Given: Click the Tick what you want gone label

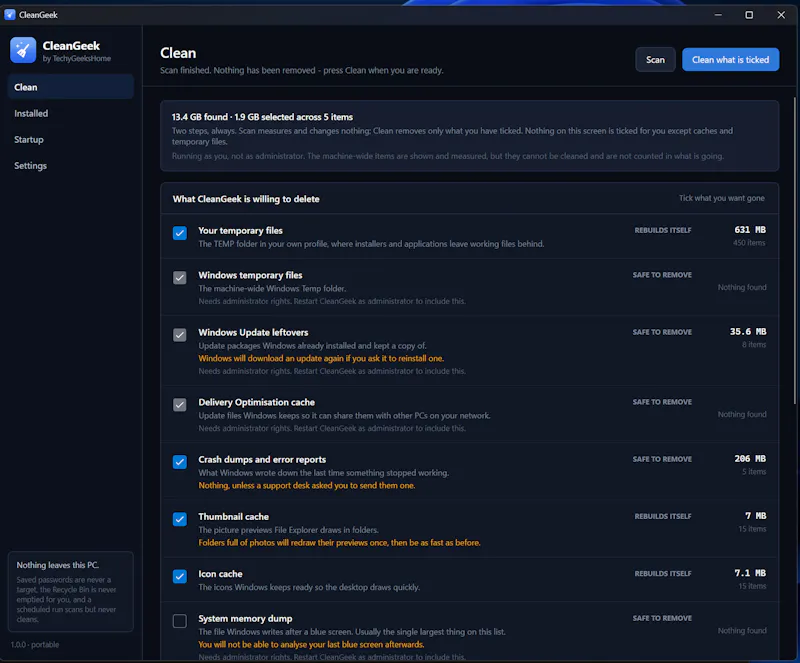Looking at the screenshot, I should pos(721,198).
